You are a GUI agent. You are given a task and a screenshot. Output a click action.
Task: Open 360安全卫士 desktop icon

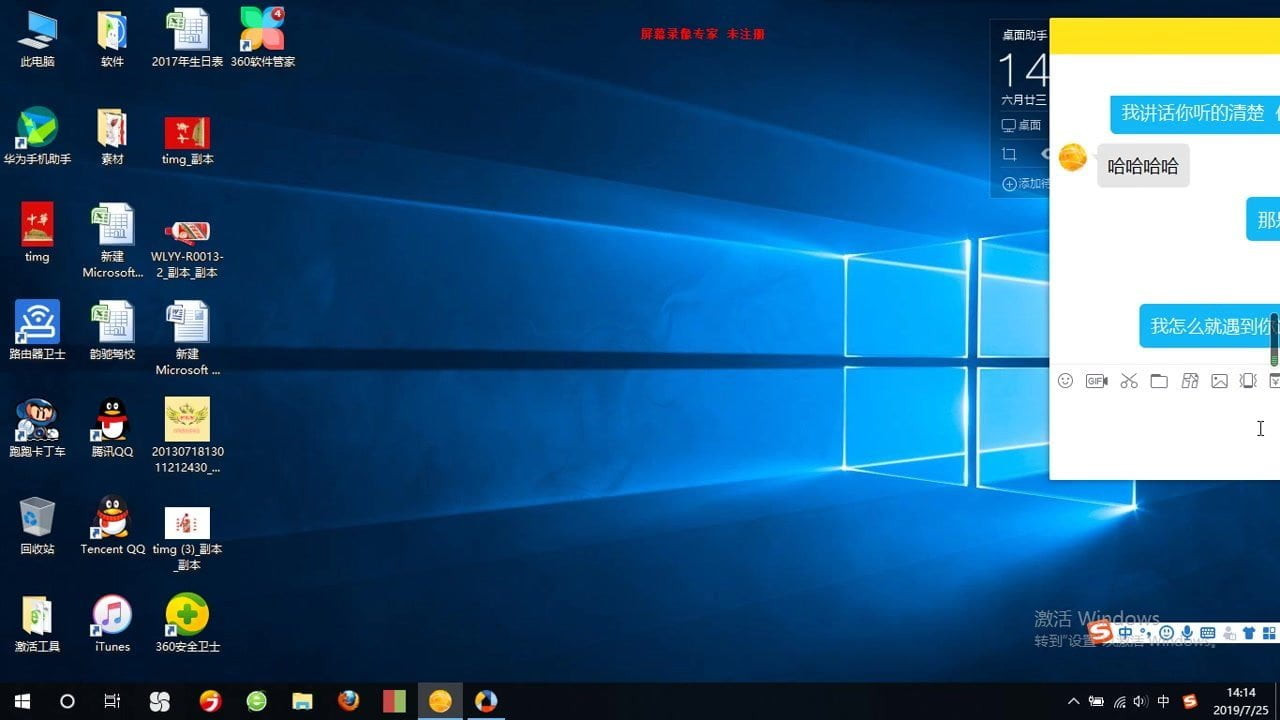[x=187, y=622]
